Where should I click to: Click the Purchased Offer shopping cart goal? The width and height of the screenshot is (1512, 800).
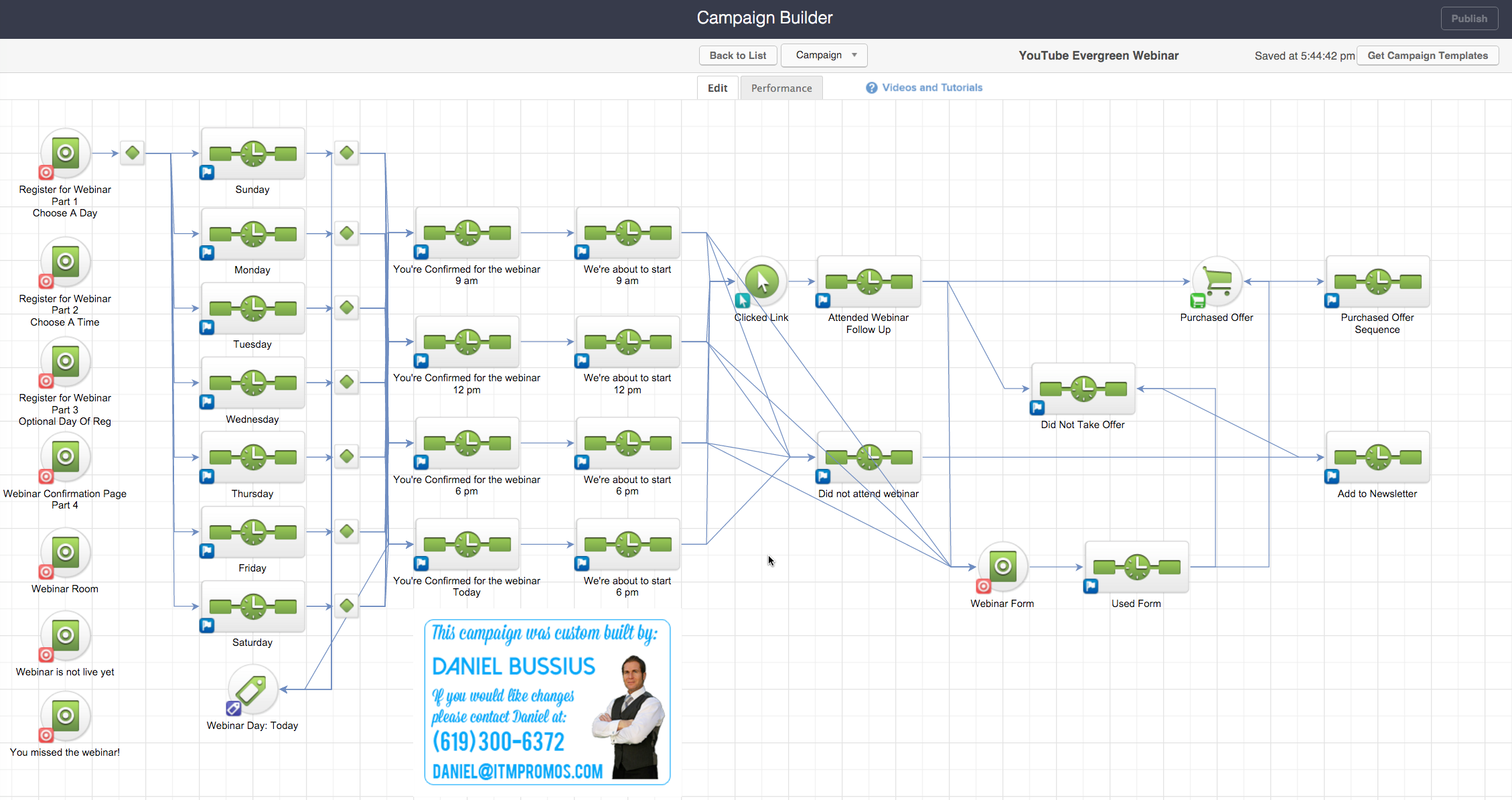(1216, 281)
